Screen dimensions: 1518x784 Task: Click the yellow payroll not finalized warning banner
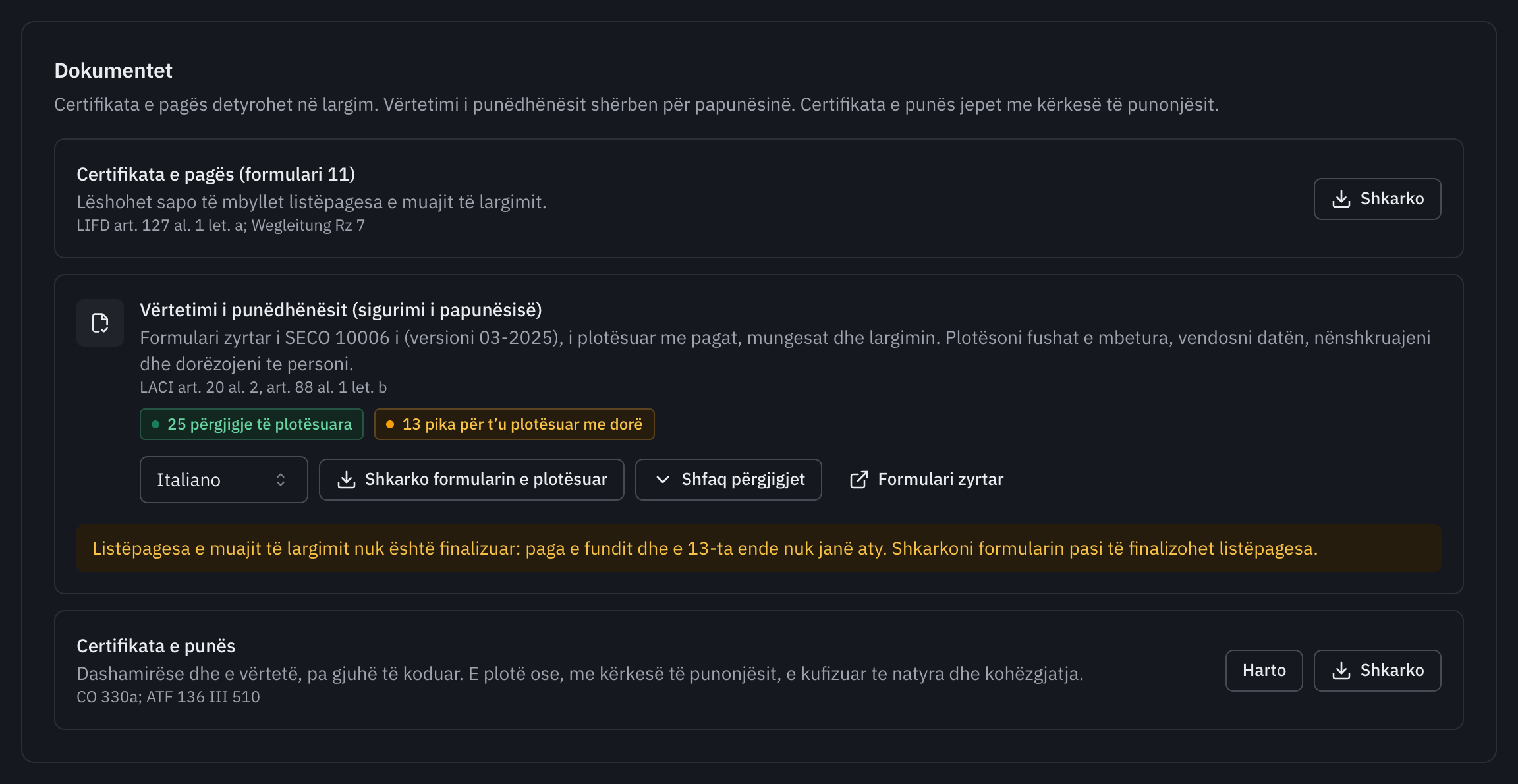(x=759, y=548)
